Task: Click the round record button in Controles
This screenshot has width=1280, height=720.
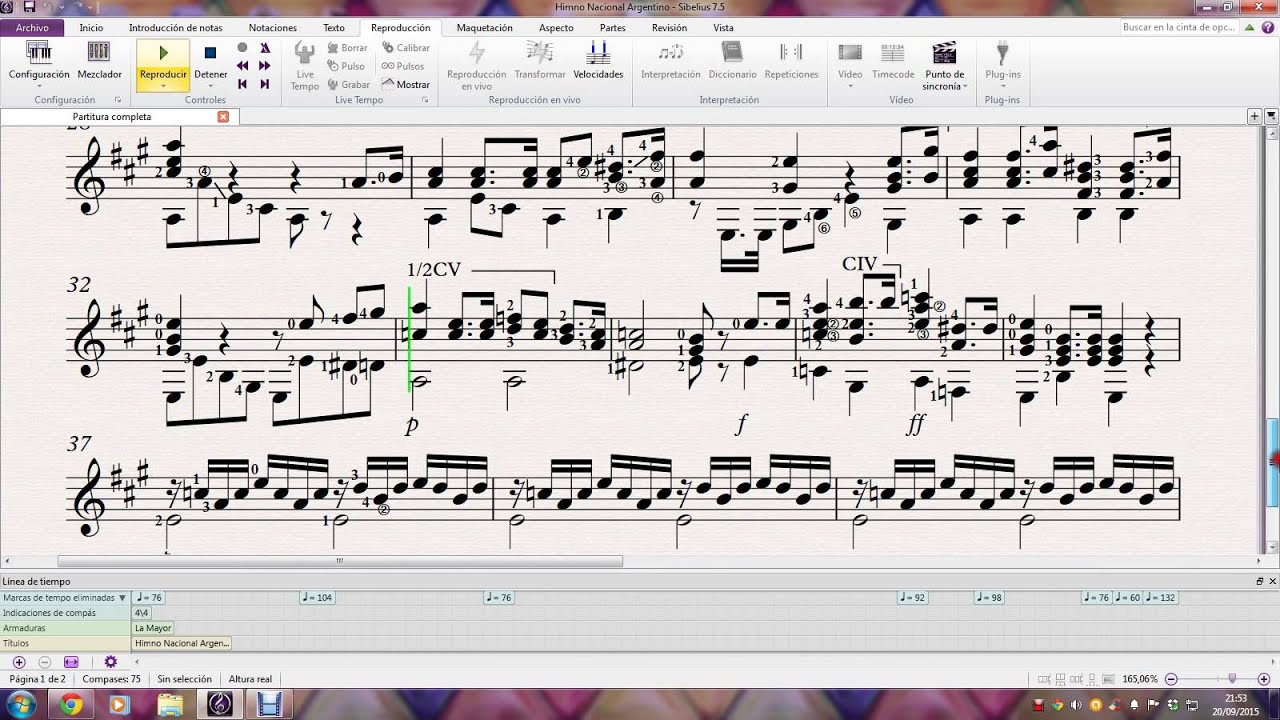Action: point(242,47)
